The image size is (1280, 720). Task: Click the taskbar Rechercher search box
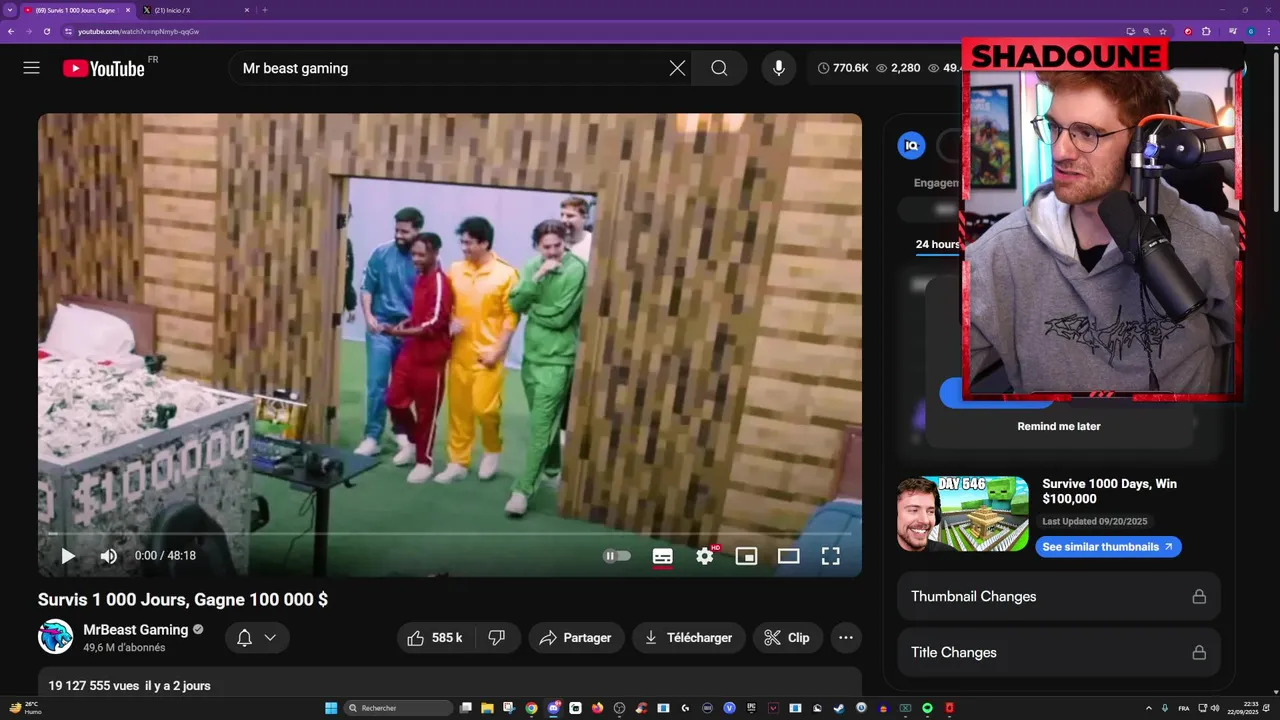coord(397,708)
